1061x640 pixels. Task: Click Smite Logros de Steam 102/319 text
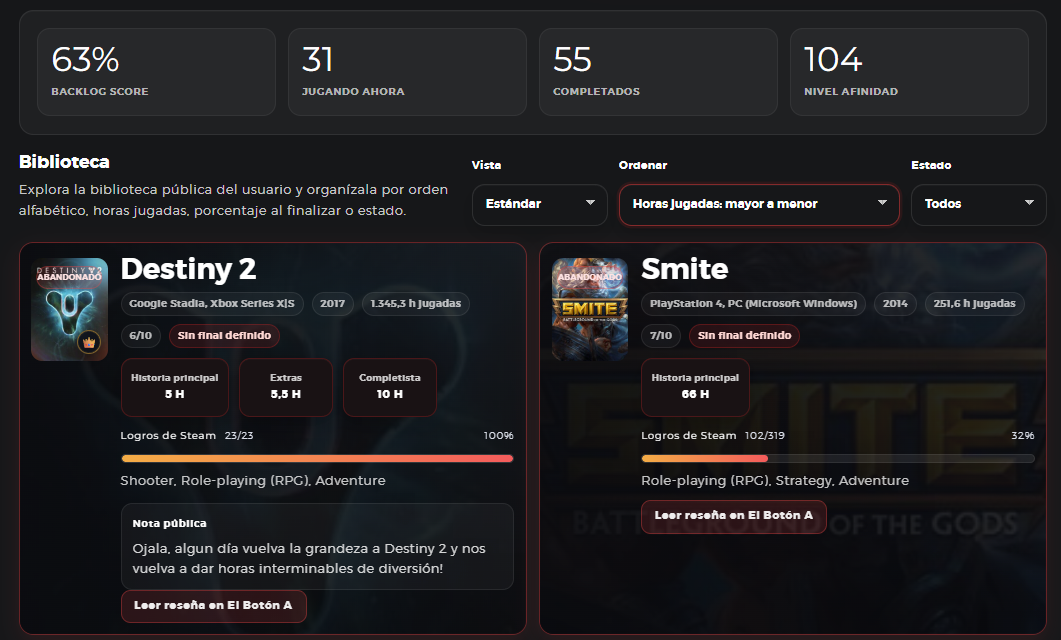(713, 436)
